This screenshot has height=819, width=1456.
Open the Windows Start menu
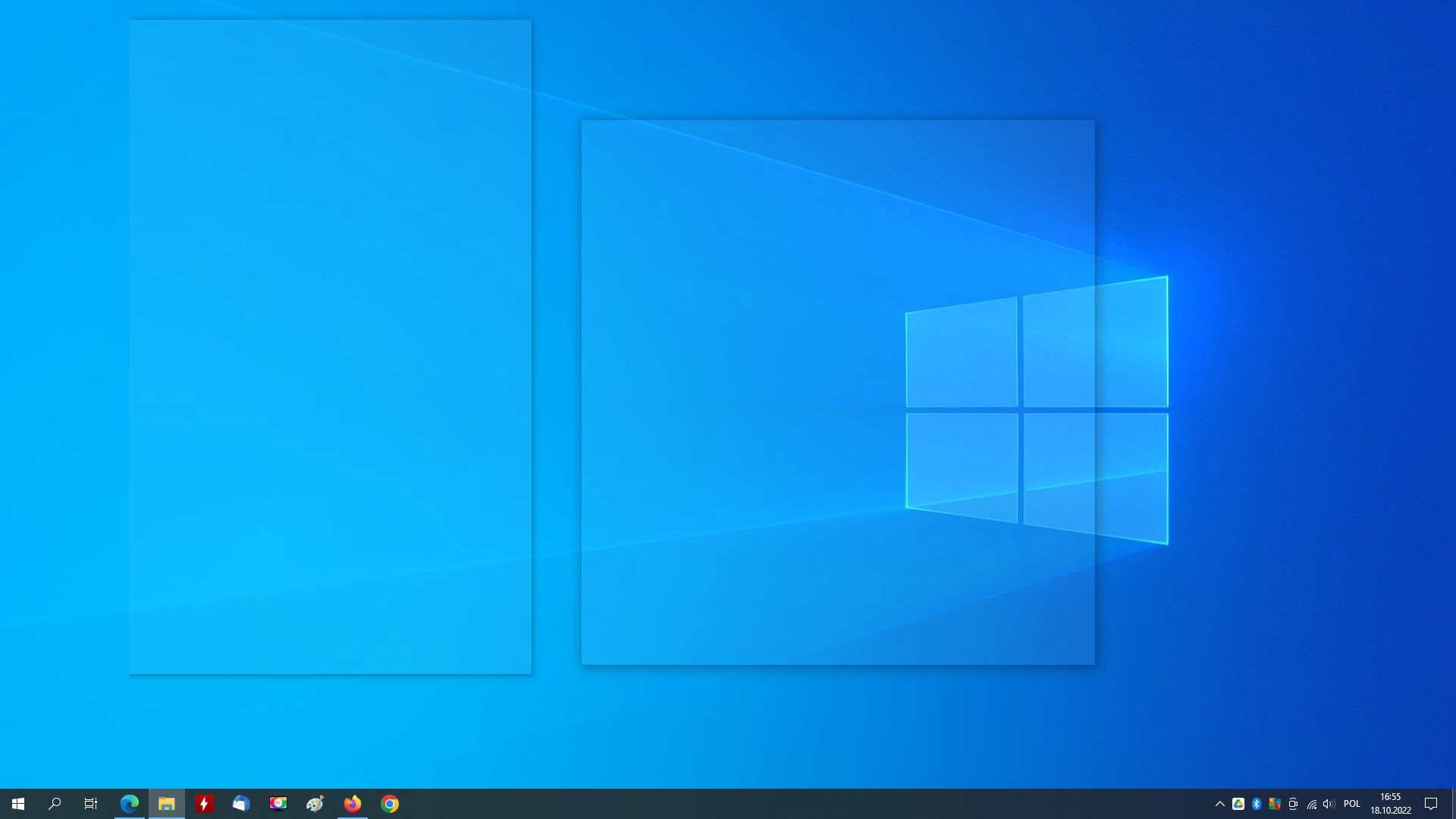(18, 804)
